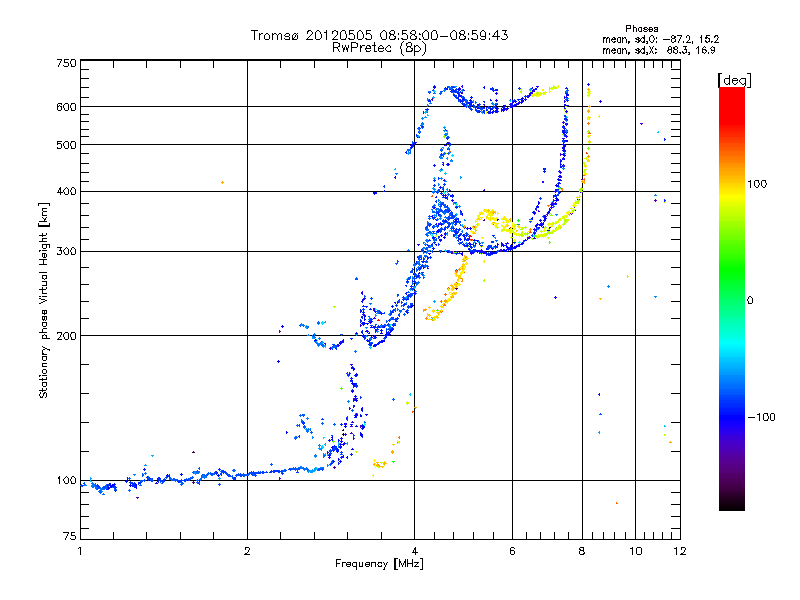This screenshot has width=800, height=600.
Task: Click the y-axis value '75'
Action: tap(70, 536)
